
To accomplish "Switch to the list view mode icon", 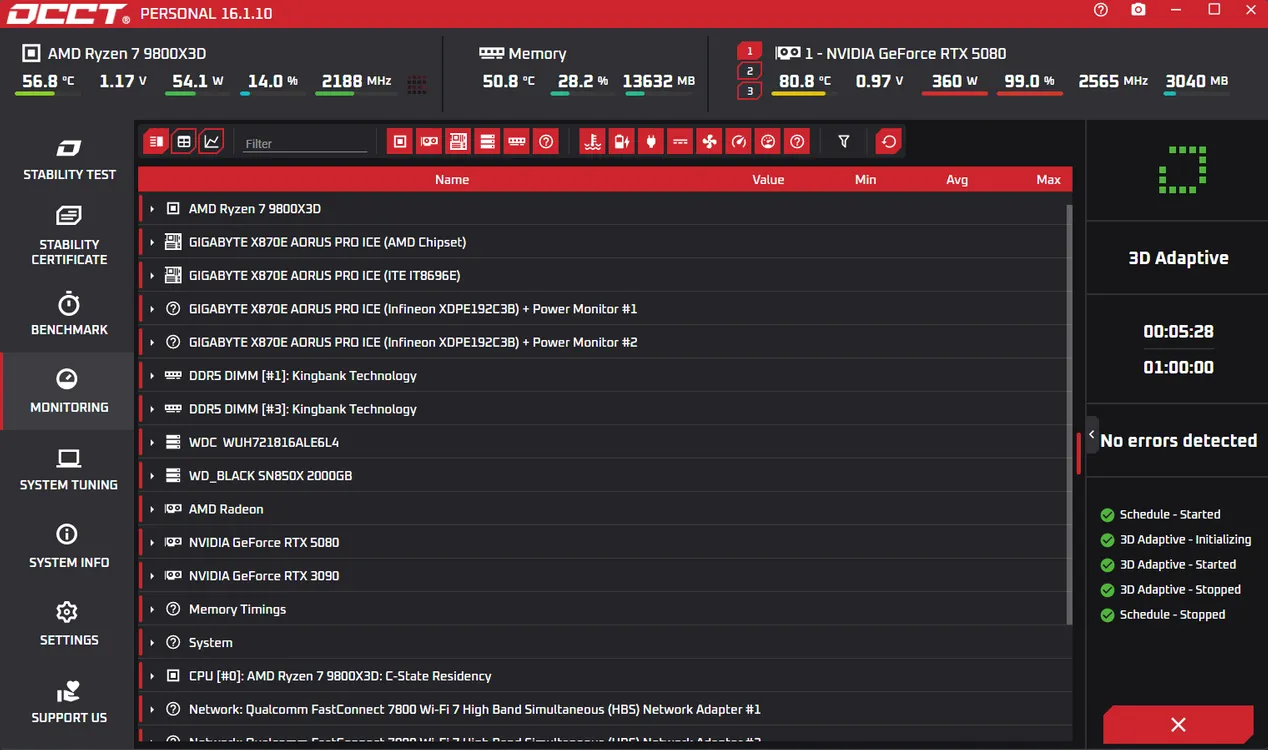I will click(155, 142).
